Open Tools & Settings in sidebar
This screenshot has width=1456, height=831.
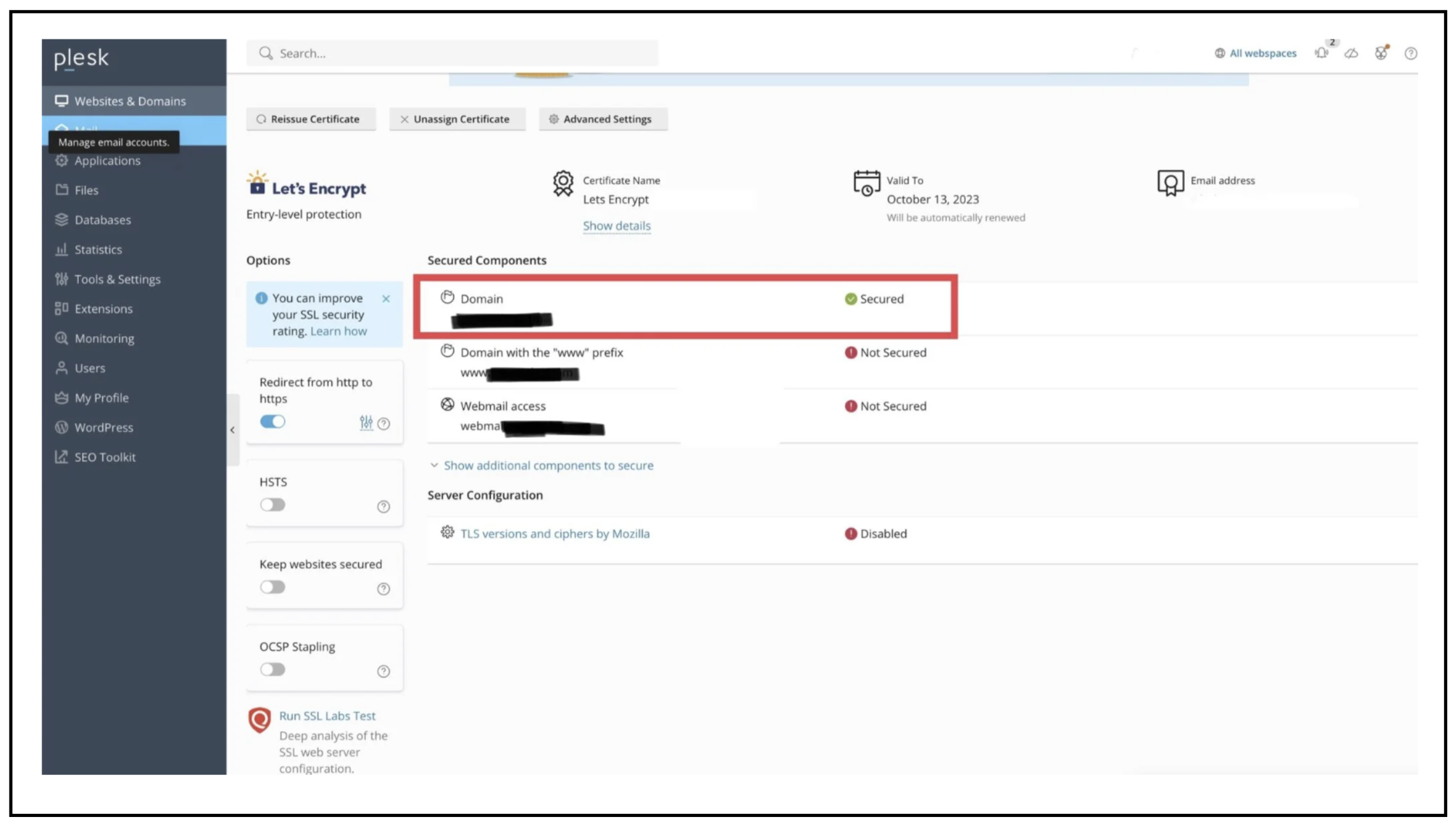click(x=117, y=279)
